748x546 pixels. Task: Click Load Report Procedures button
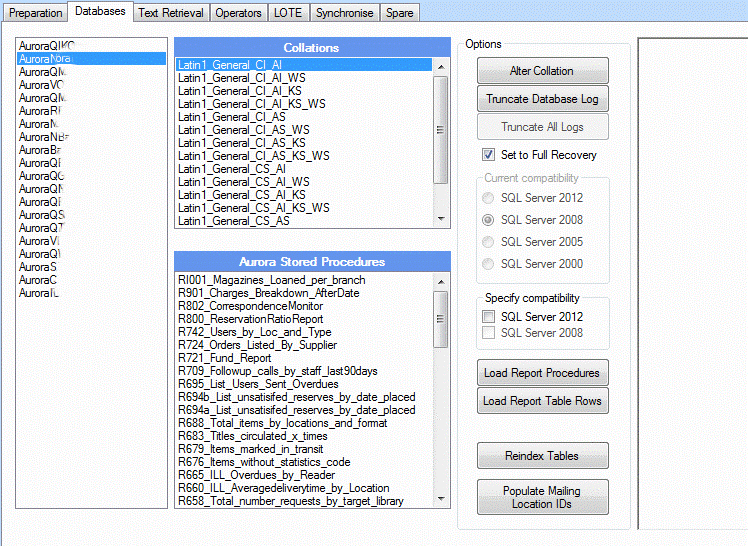click(x=542, y=372)
